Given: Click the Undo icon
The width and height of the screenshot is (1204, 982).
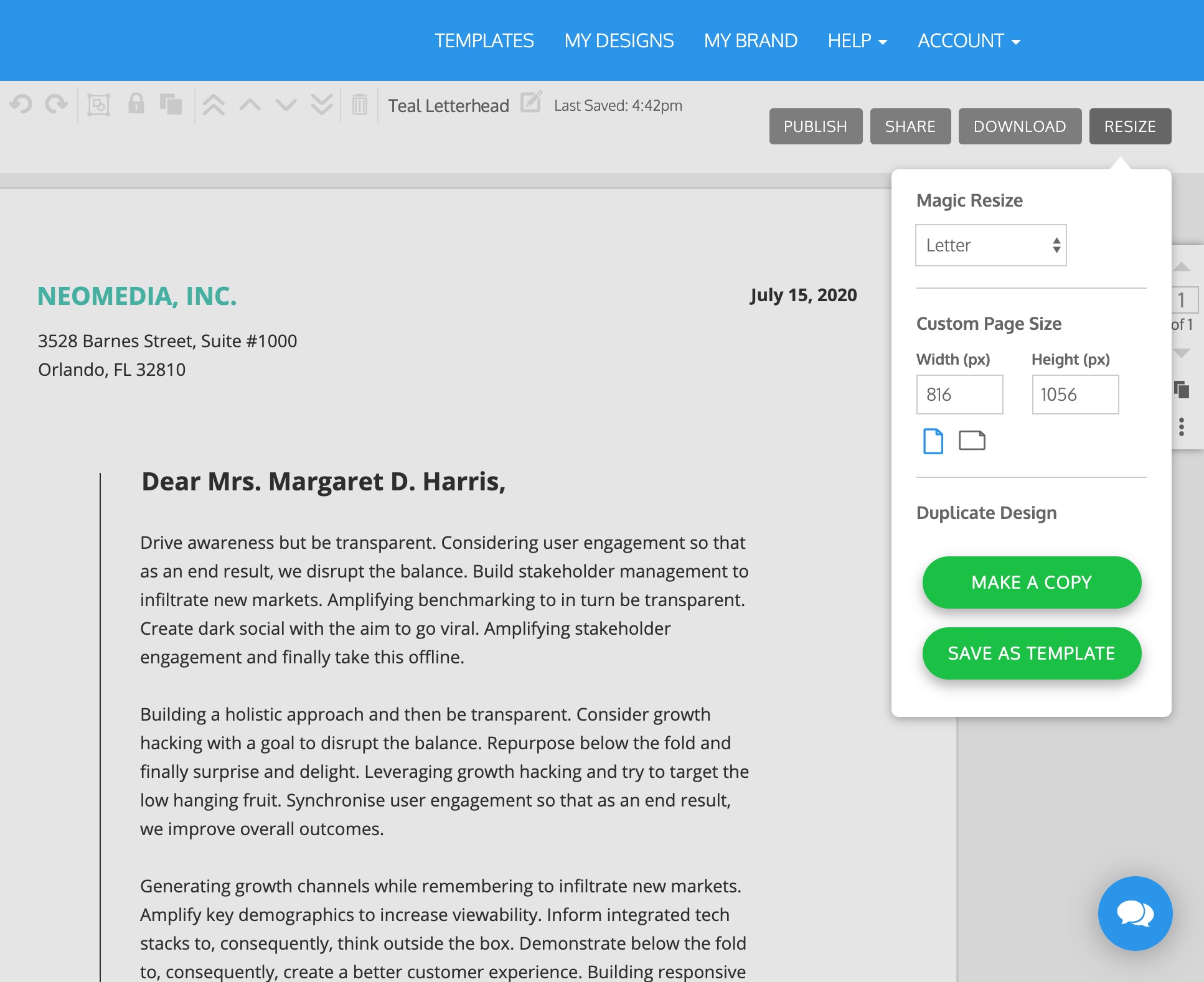Looking at the screenshot, I should tap(22, 105).
